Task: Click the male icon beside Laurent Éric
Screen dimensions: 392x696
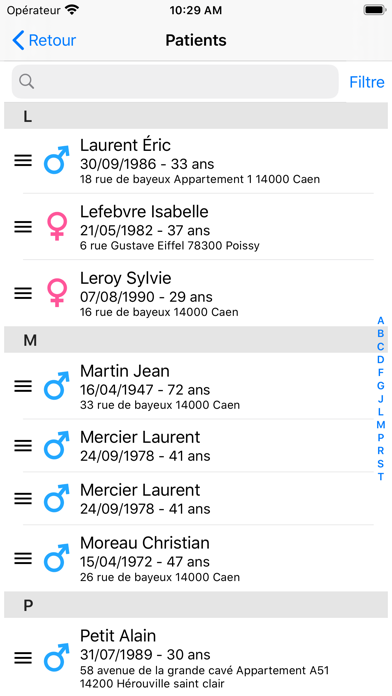Action: [x=57, y=160]
